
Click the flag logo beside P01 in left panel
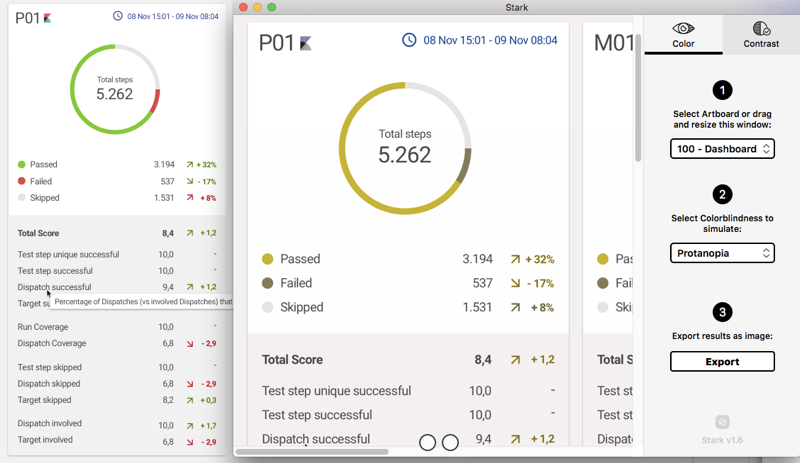tap(47, 18)
